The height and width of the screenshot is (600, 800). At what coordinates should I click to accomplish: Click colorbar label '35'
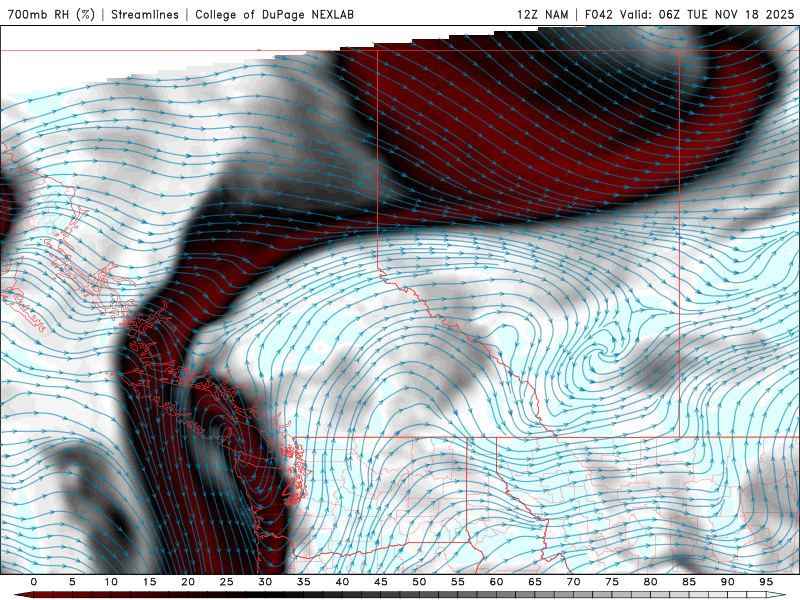pos(304,582)
